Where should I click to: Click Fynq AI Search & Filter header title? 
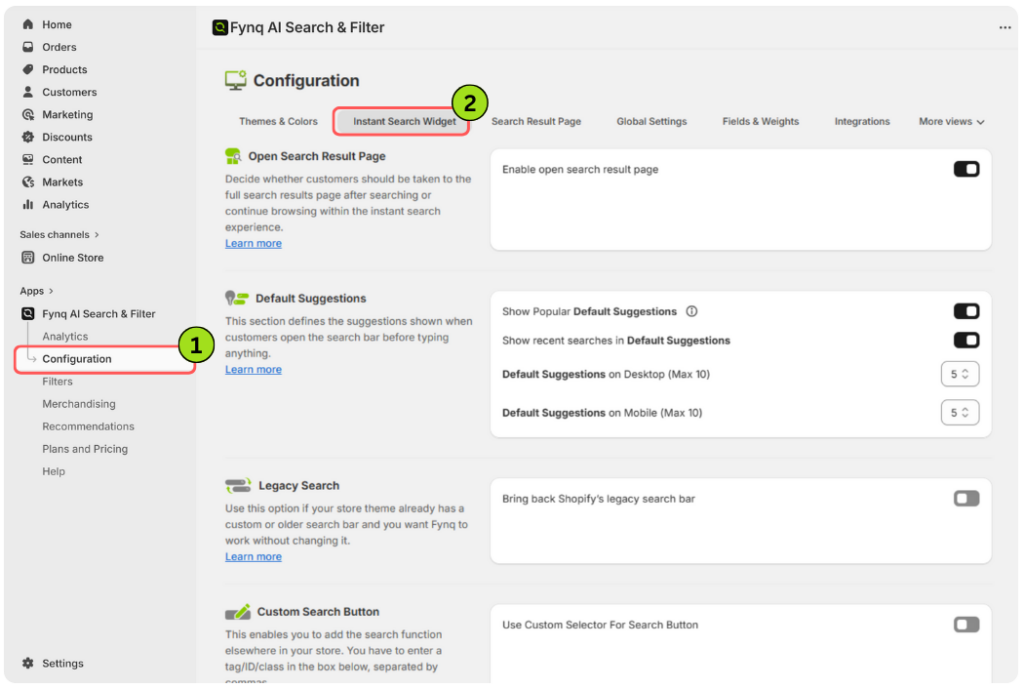coord(307,27)
